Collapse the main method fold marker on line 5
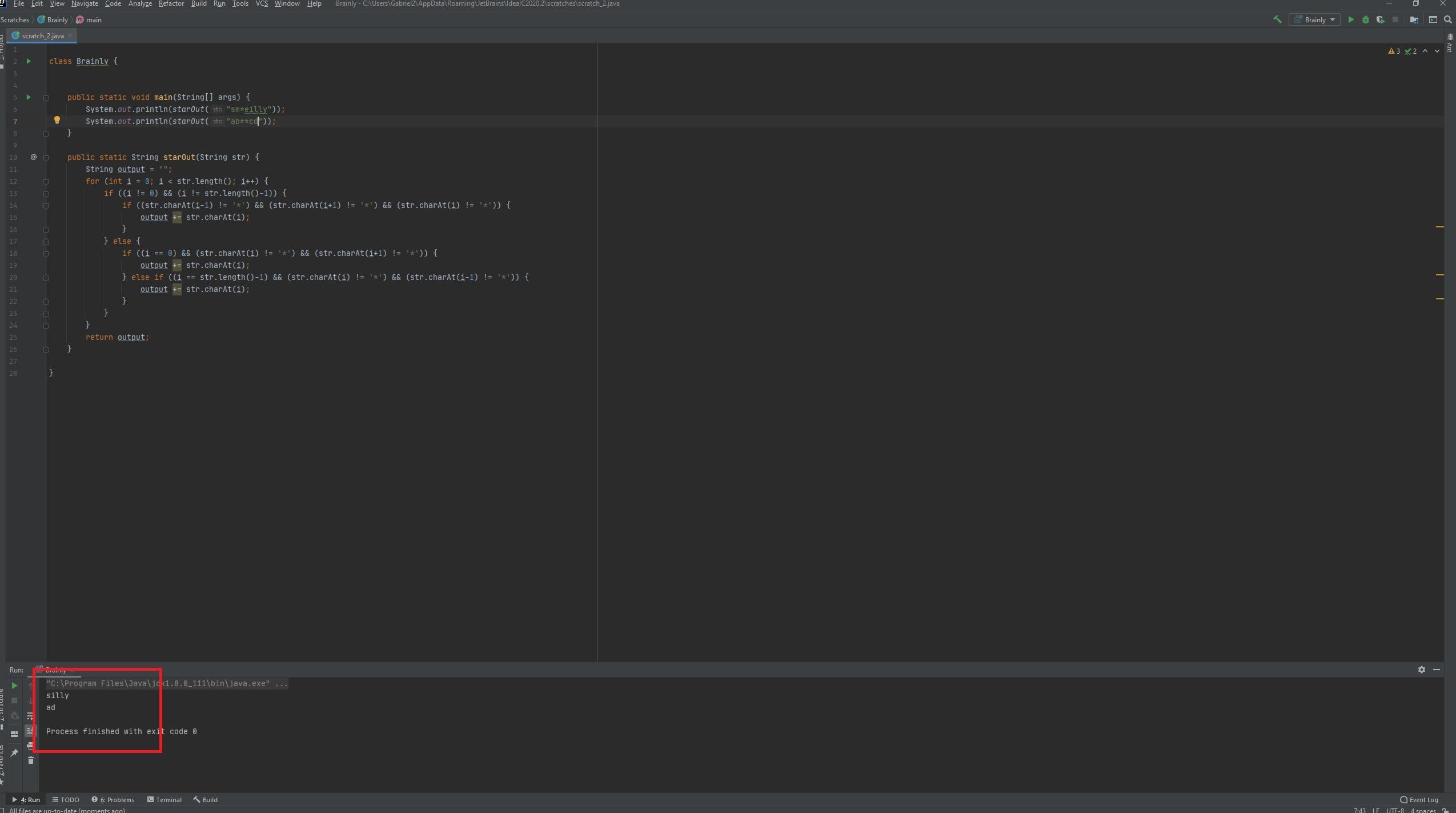This screenshot has width=1456, height=813. pos(46,98)
